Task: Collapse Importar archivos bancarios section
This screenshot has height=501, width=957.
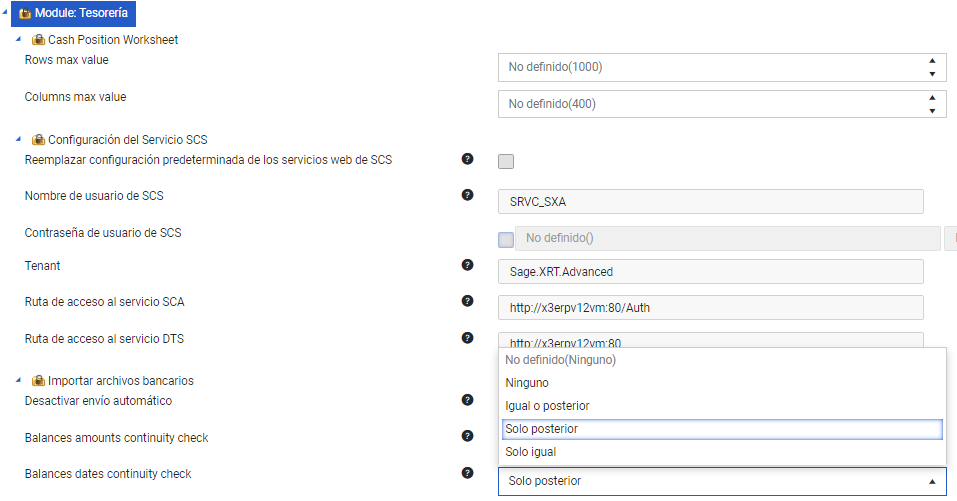Action: coord(19,380)
